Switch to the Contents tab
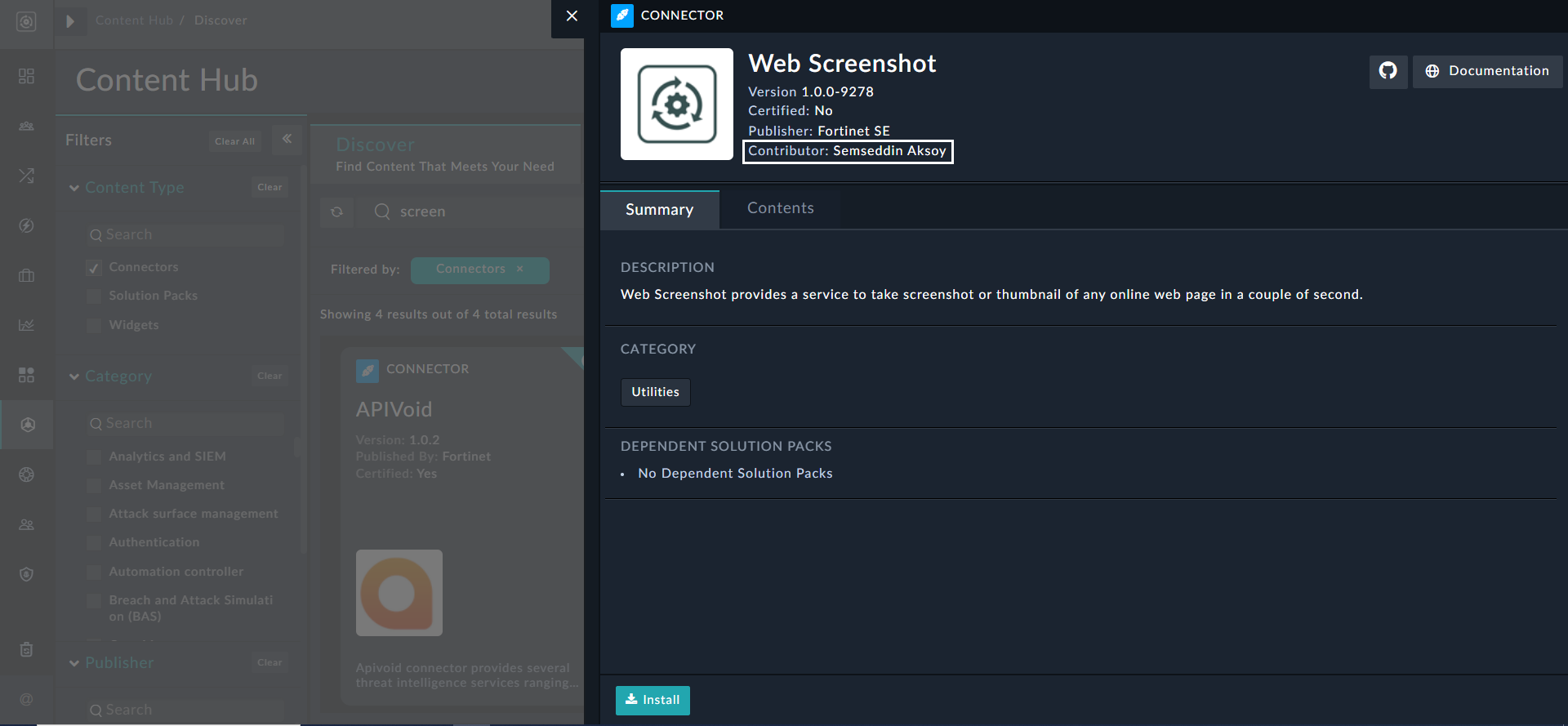Image resolution: width=1568 pixels, height=726 pixels. tap(781, 208)
